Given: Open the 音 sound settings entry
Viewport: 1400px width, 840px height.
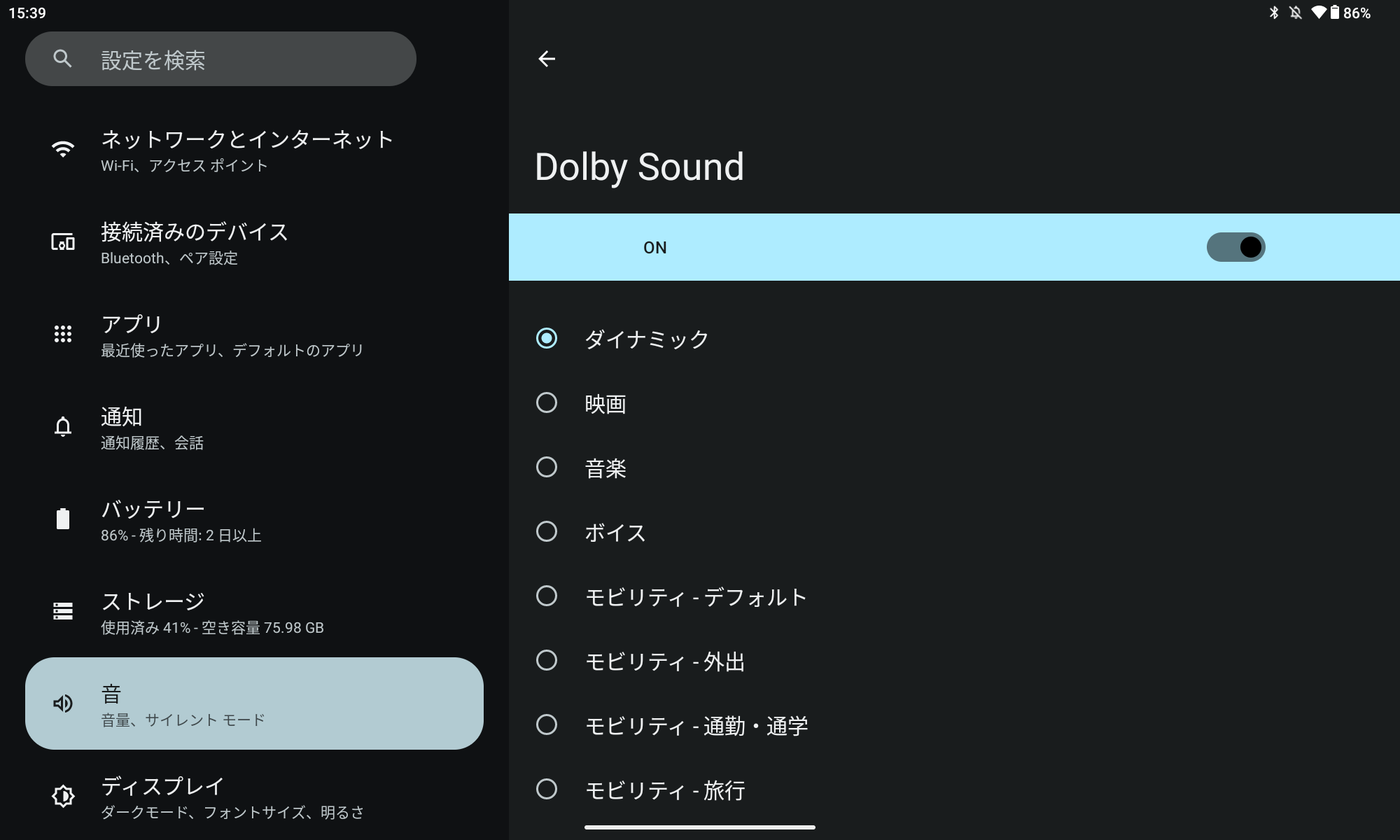Looking at the screenshot, I should pyautogui.click(x=254, y=703).
